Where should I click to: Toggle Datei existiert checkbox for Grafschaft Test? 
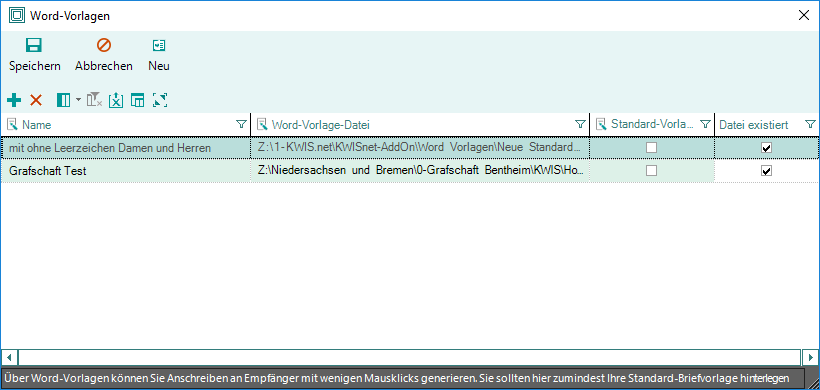pyautogui.click(x=767, y=170)
